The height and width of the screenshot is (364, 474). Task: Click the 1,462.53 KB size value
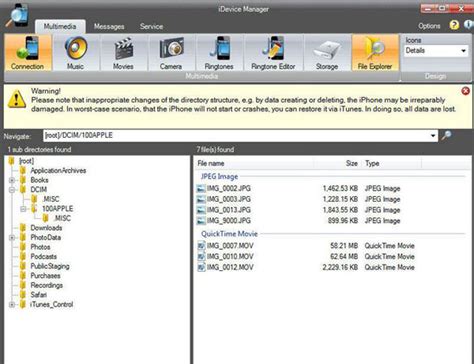(x=340, y=189)
